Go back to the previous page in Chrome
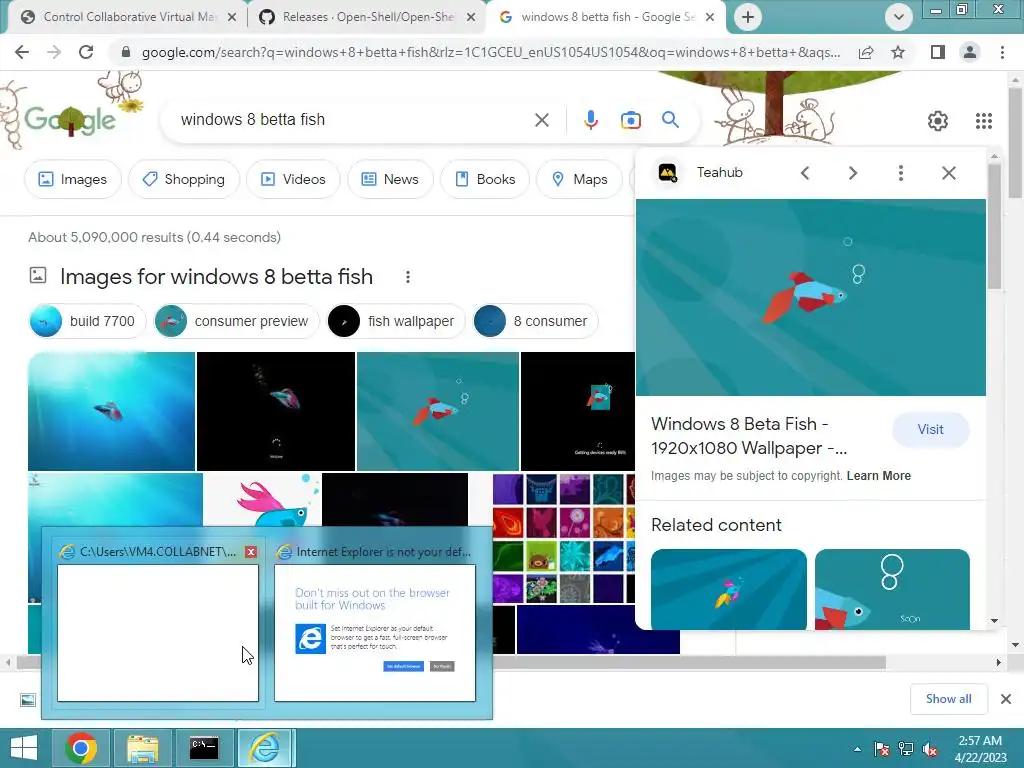This screenshot has height=768, width=1024. click(x=22, y=52)
